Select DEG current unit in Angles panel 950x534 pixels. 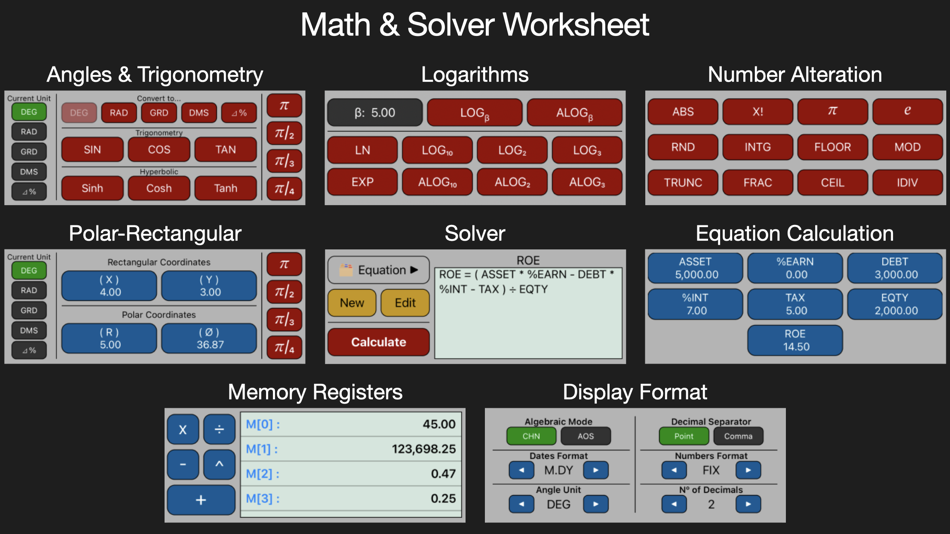click(x=29, y=112)
